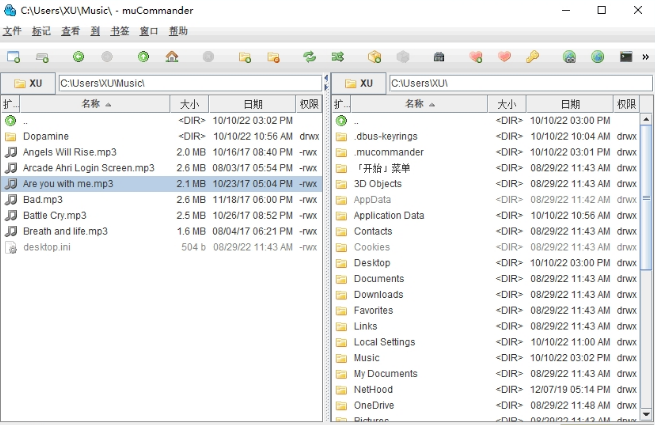Click the greyed-out unpack box icon
The width and height of the screenshot is (655, 425).
403,56
